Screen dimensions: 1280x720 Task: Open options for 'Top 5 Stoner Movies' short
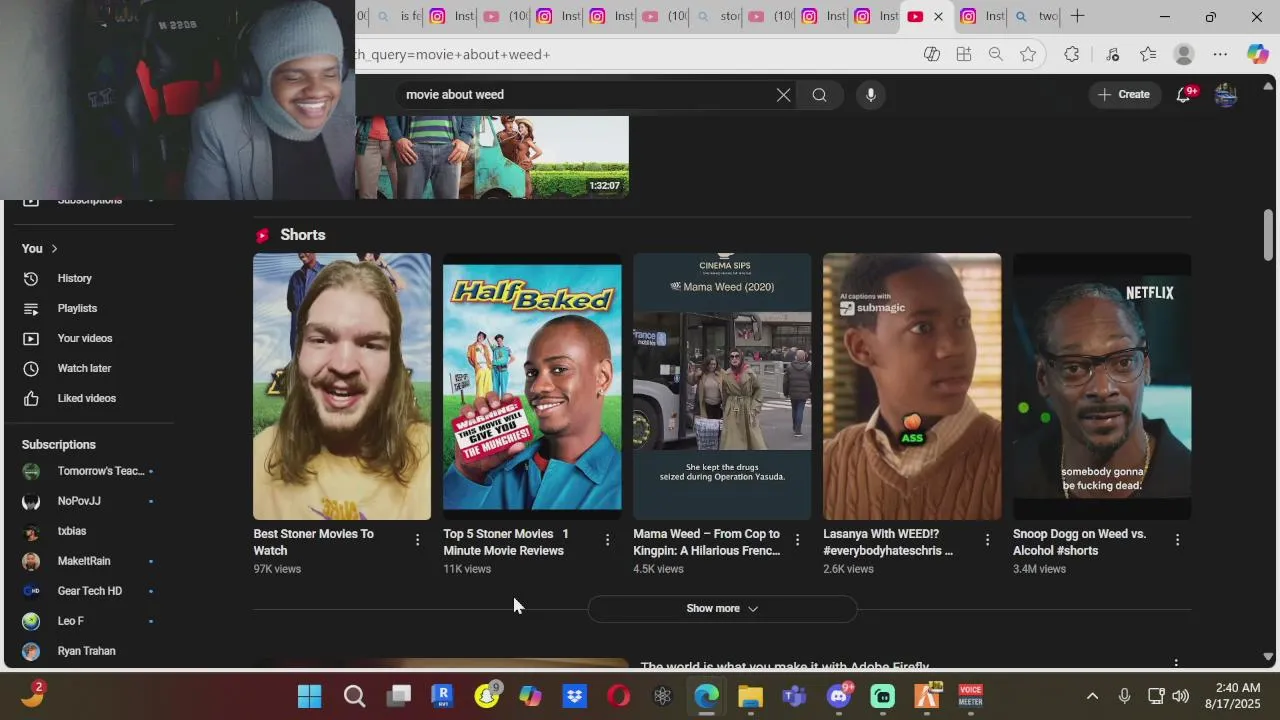607,540
